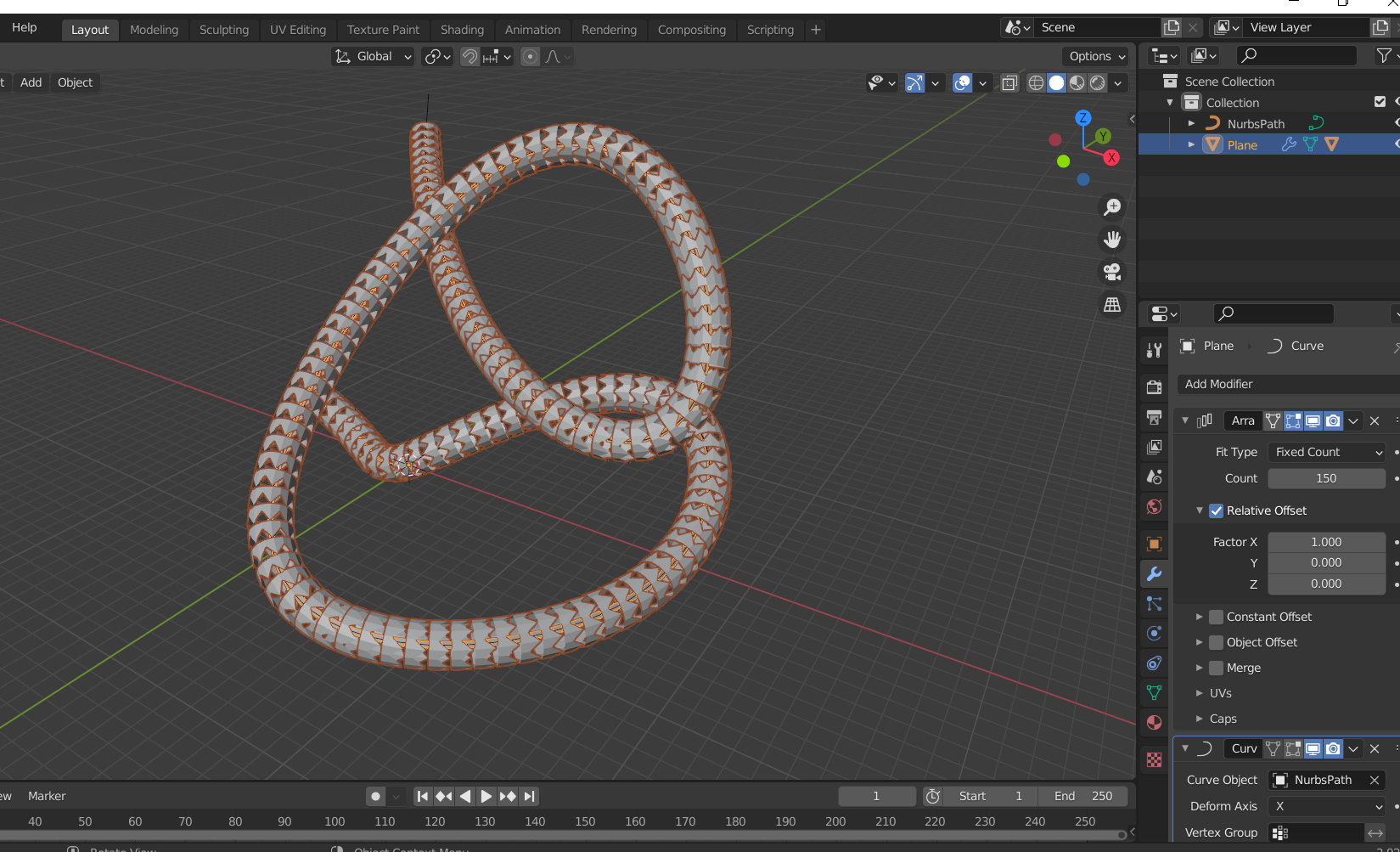Switch viewport to Rendered shading mode

(x=1098, y=82)
